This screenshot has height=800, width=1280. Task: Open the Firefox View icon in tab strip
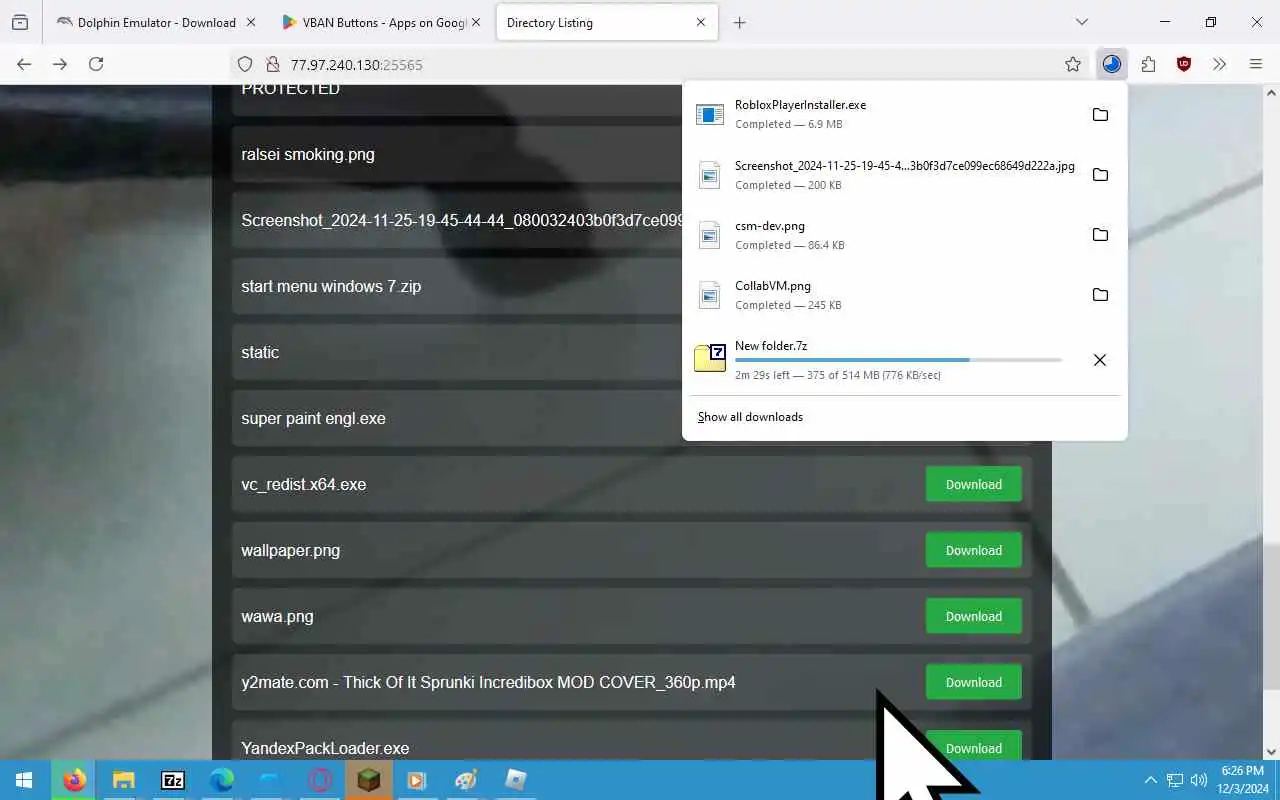pyautogui.click(x=20, y=22)
